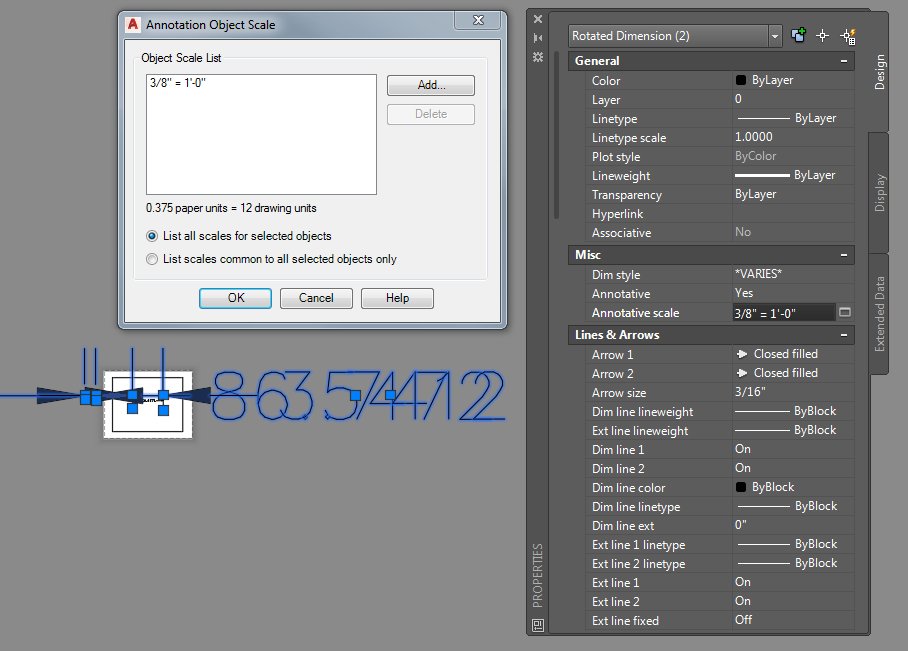Click the disabled Delete button
The width and height of the screenshot is (908, 651).
pyautogui.click(x=431, y=114)
